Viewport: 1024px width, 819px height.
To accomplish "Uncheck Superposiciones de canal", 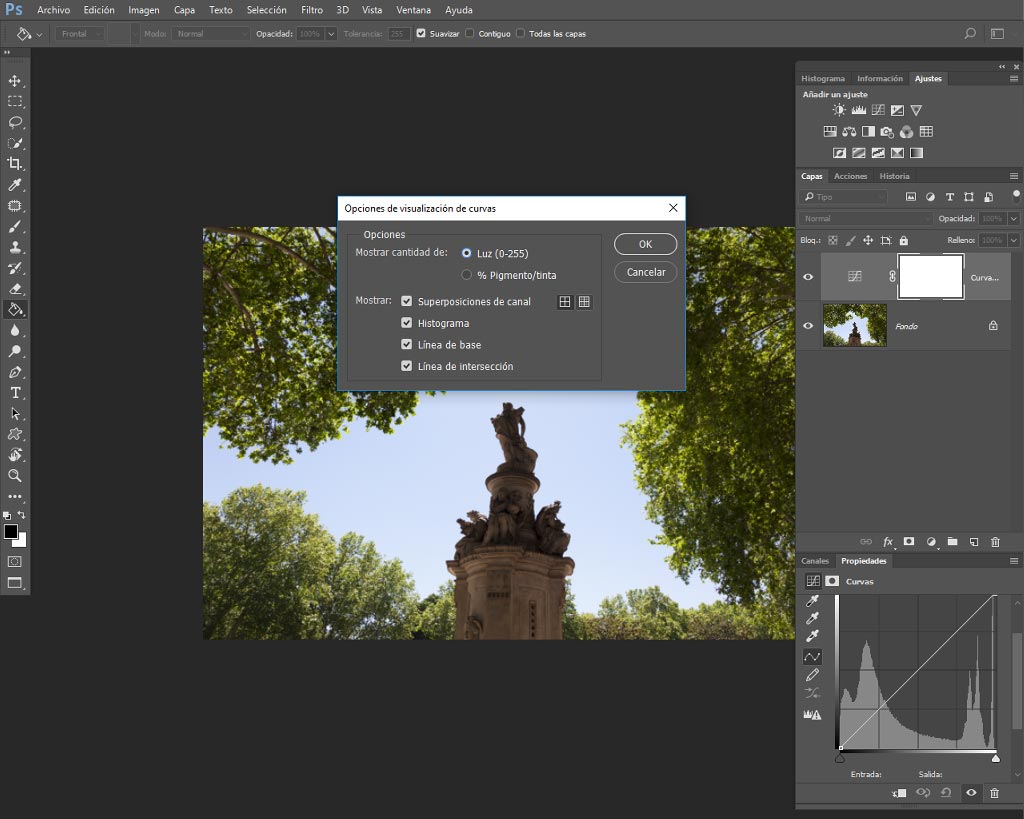I will click(x=407, y=301).
